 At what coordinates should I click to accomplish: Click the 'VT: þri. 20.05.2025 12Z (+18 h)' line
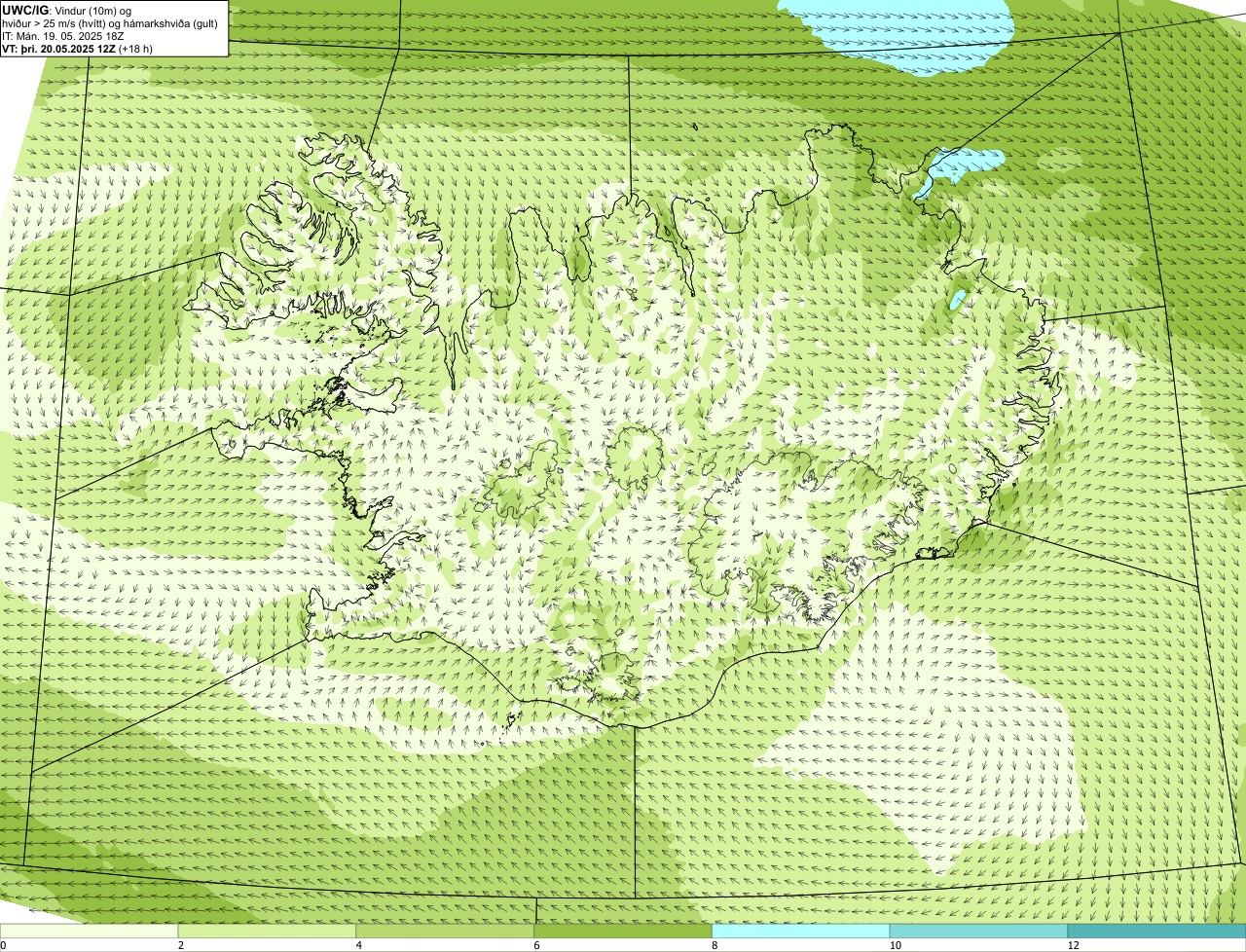[78, 48]
